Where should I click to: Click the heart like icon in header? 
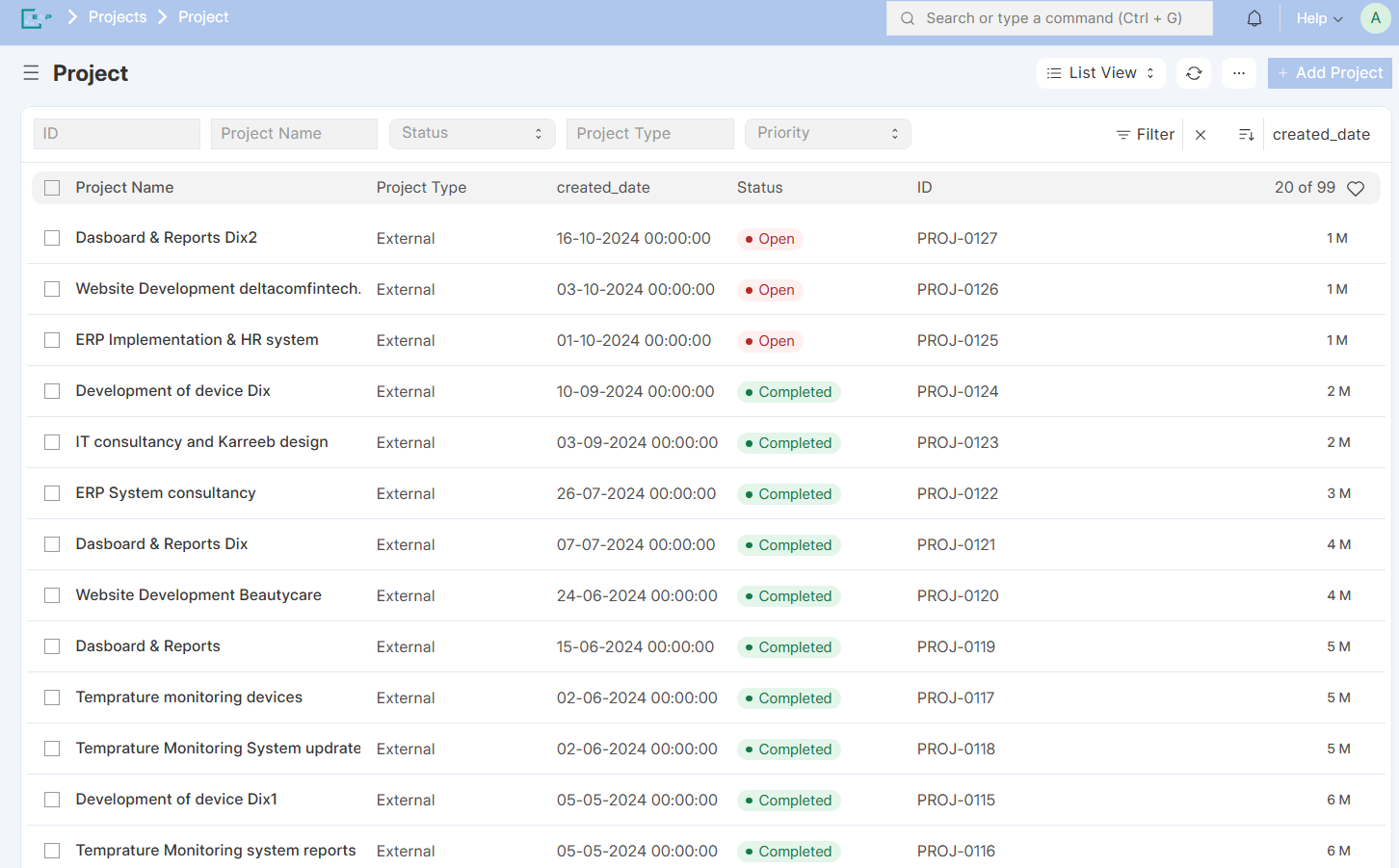pos(1356,188)
